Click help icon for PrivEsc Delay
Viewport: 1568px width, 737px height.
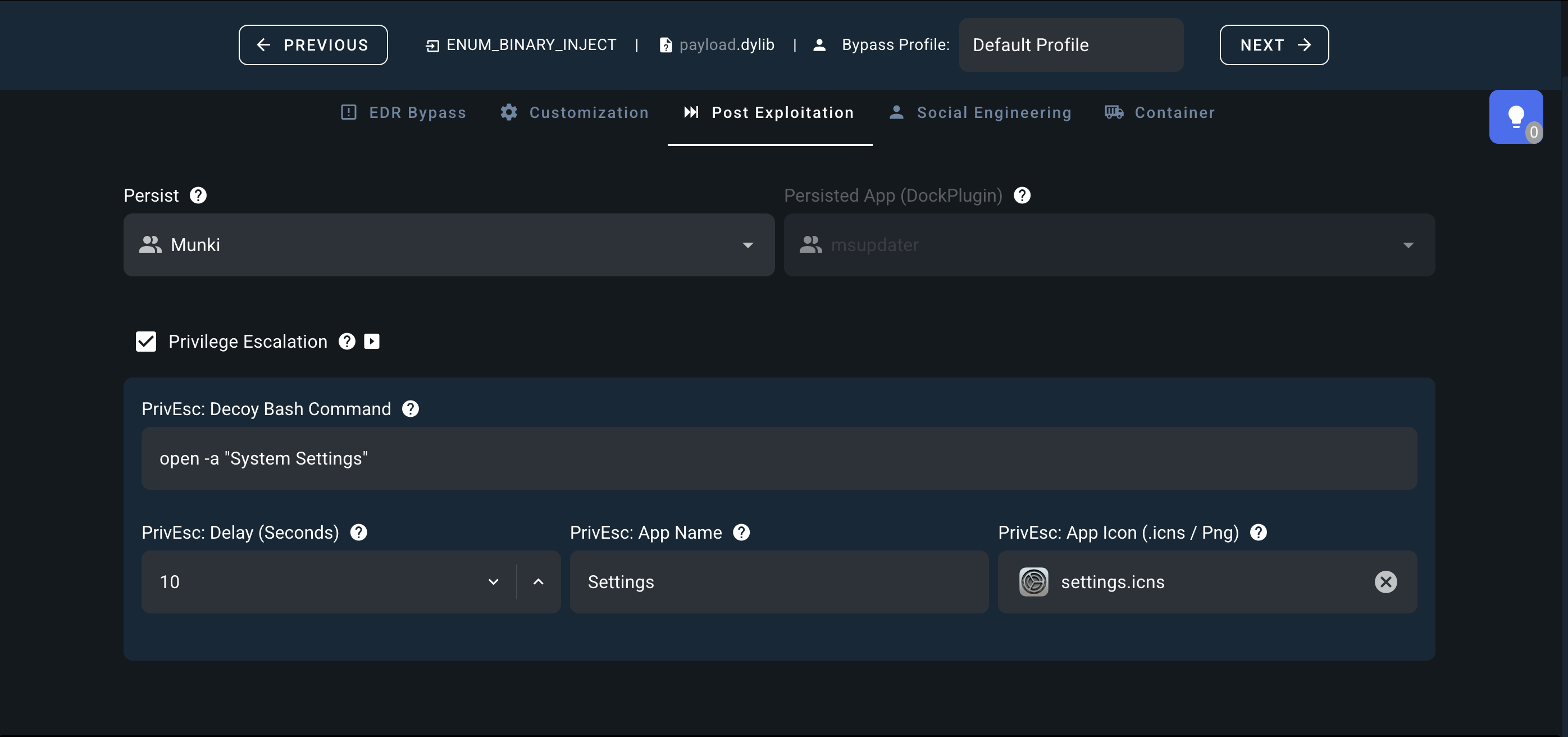[x=358, y=533]
